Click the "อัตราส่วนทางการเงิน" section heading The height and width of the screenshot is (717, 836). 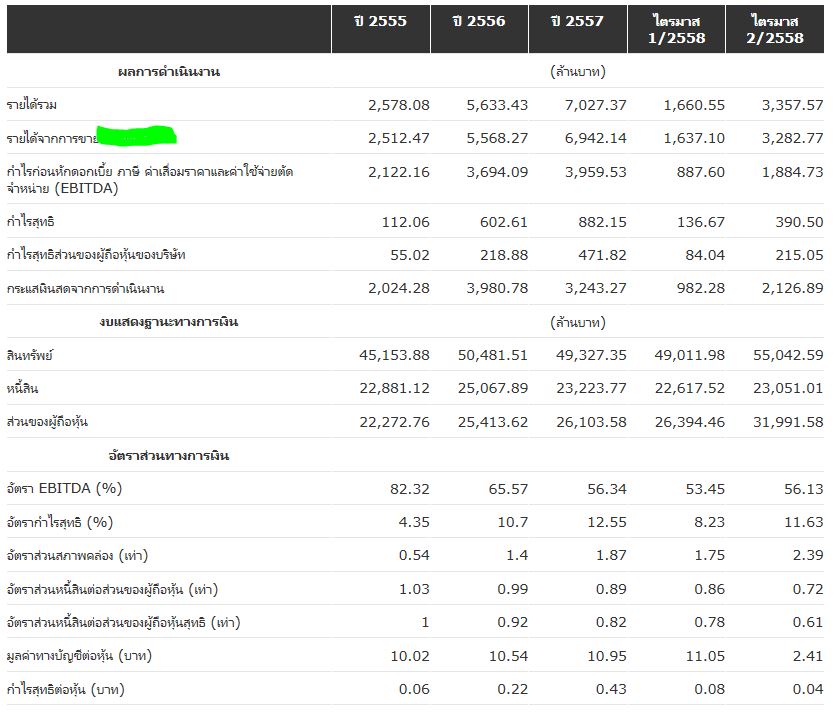[169, 456]
